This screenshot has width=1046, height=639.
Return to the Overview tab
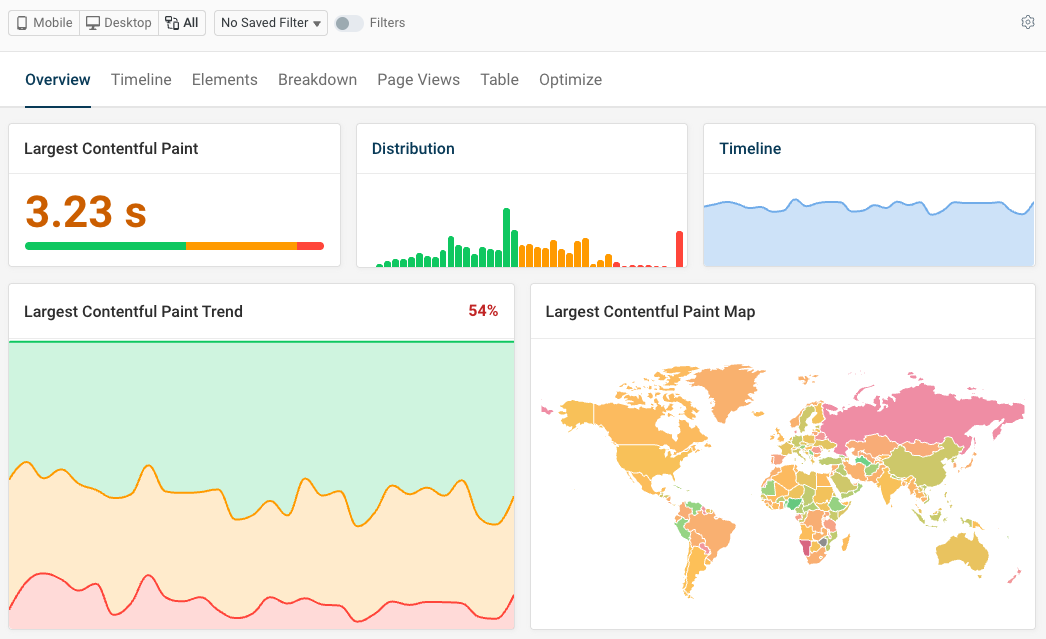pyautogui.click(x=57, y=79)
